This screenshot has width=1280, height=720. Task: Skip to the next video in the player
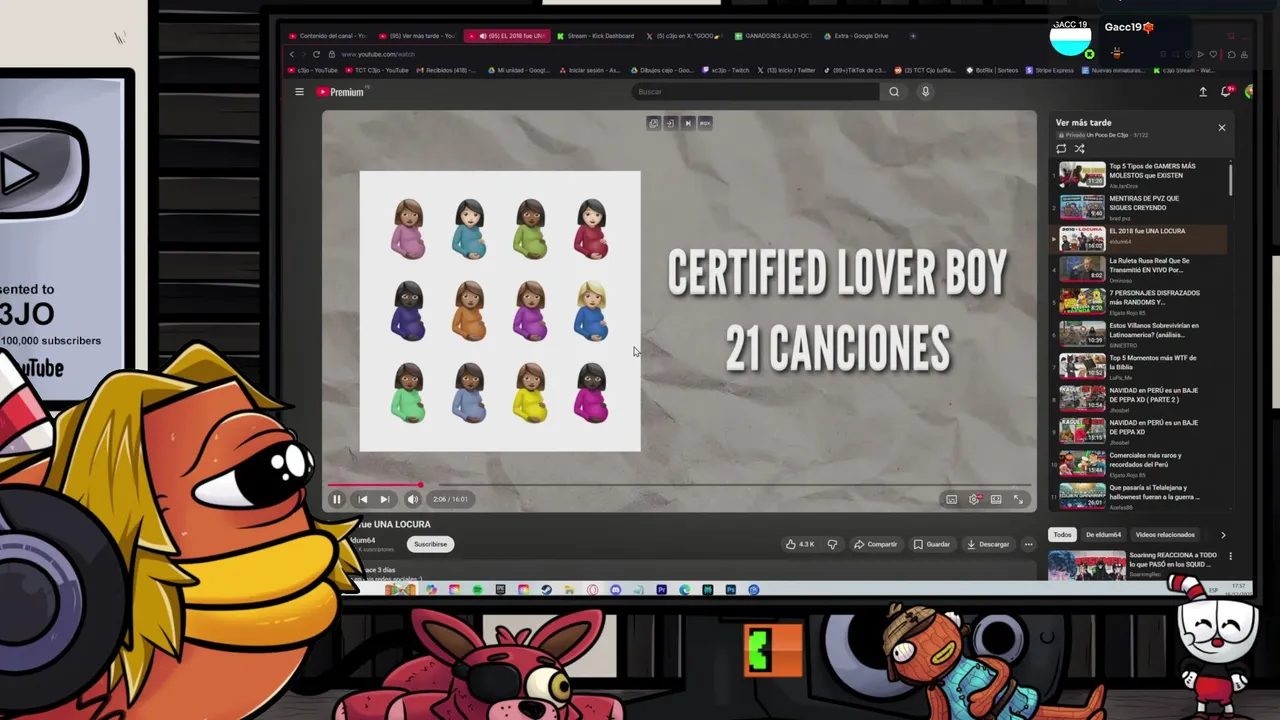[385, 499]
